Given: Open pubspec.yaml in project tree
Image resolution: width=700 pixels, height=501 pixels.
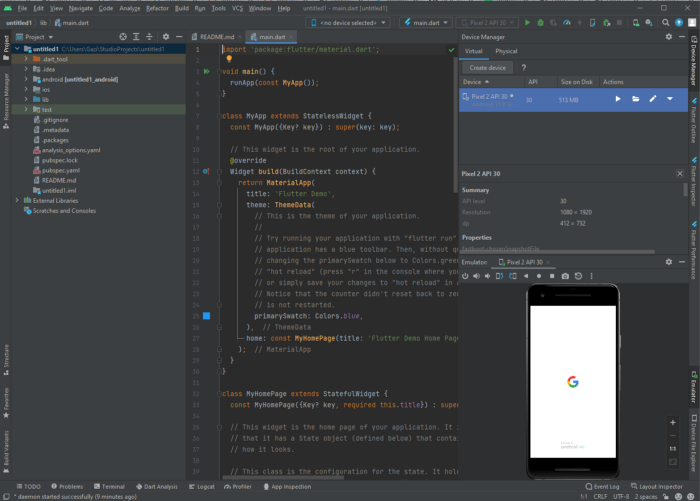Looking at the screenshot, I should tap(61, 171).
